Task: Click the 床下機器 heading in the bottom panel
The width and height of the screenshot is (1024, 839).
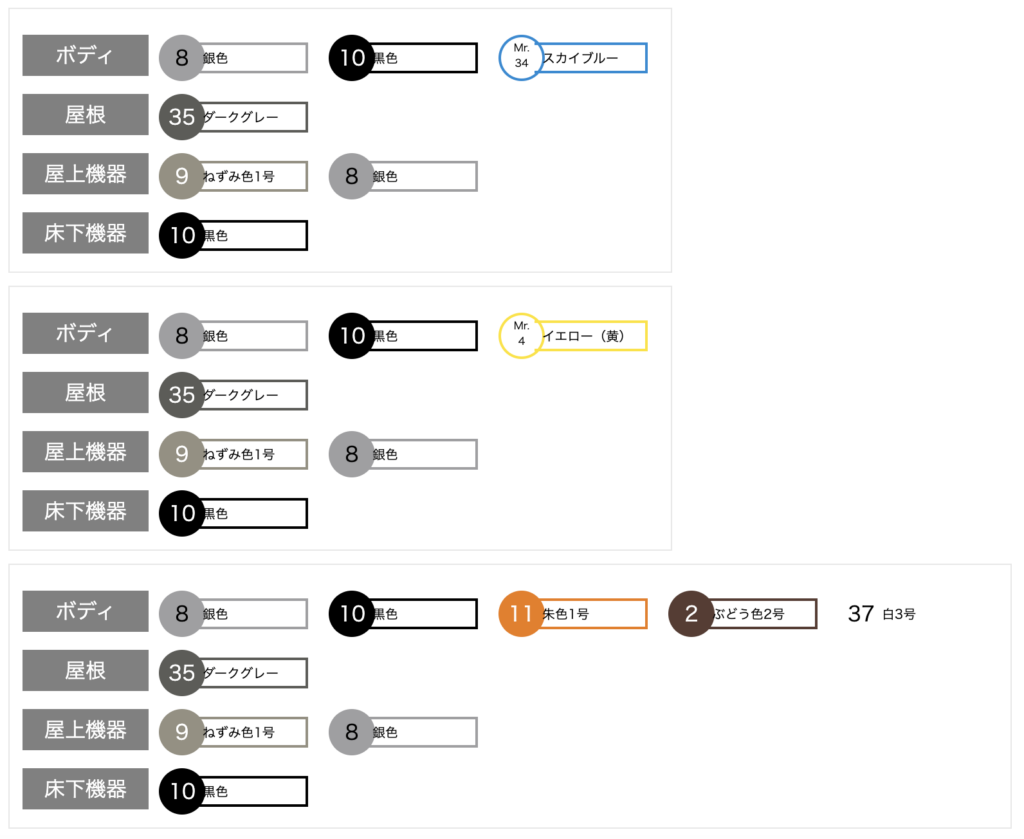Action: 85,789
